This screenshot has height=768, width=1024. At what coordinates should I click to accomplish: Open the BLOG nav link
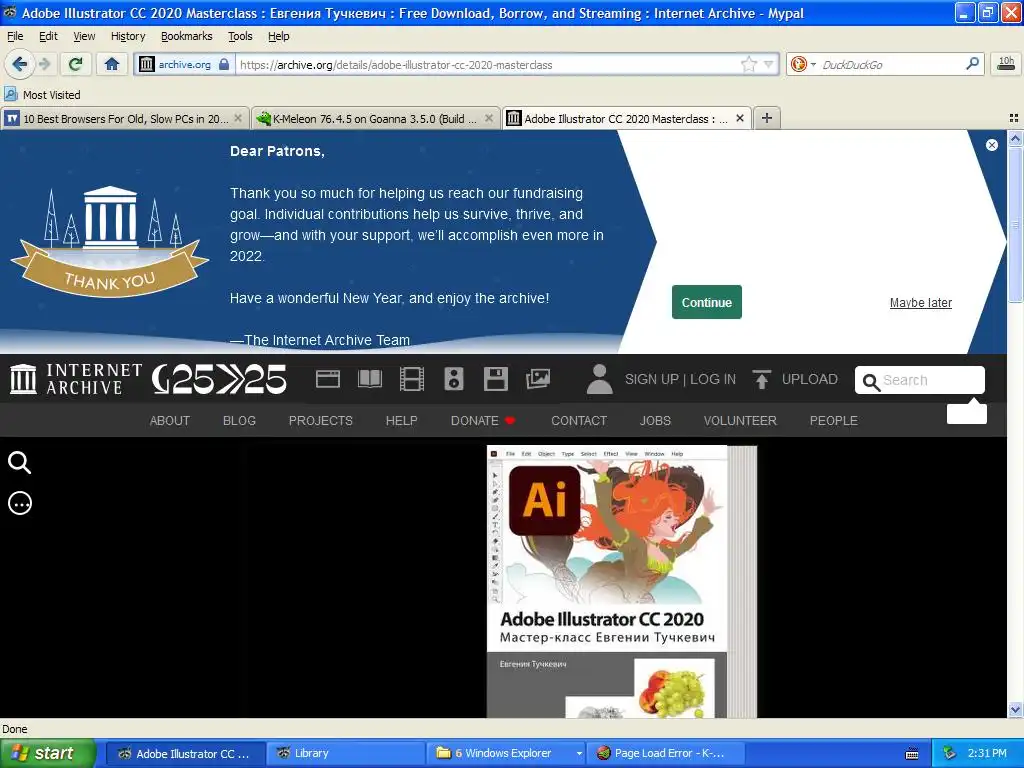click(x=239, y=421)
